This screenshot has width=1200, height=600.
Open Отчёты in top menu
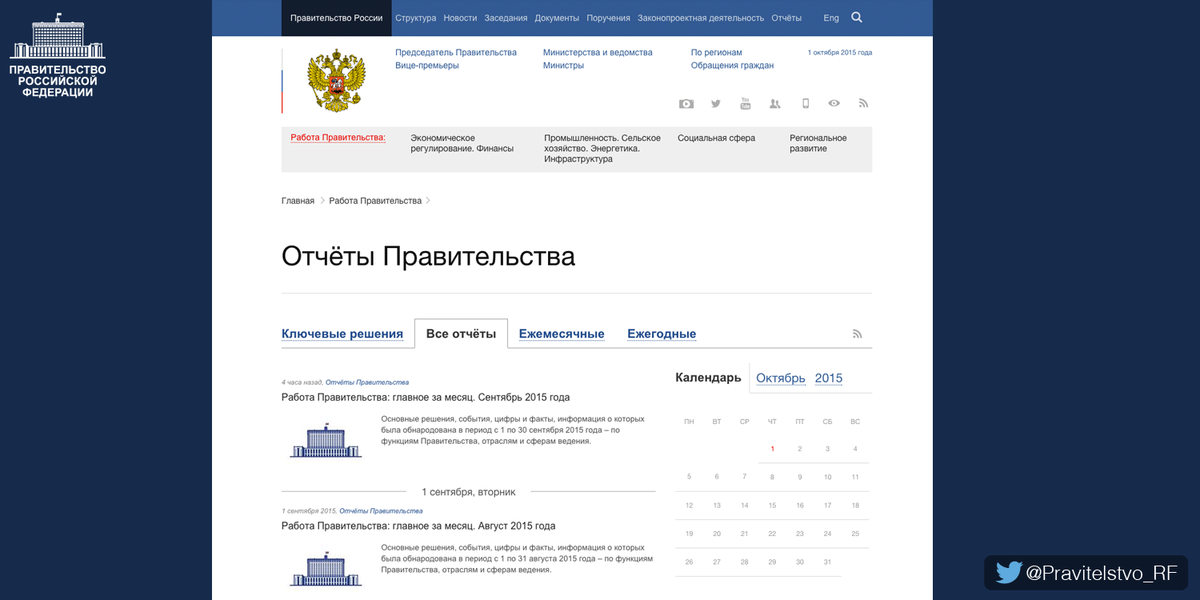(x=787, y=18)
